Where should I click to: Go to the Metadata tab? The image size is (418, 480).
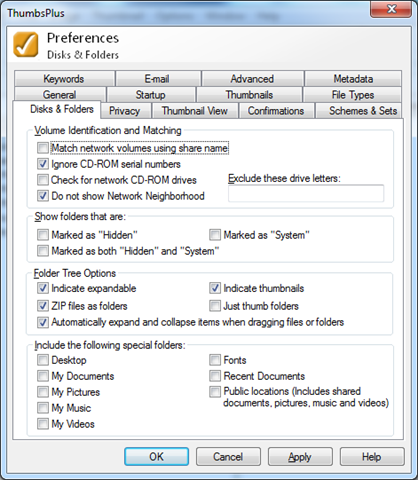[353, 79]
